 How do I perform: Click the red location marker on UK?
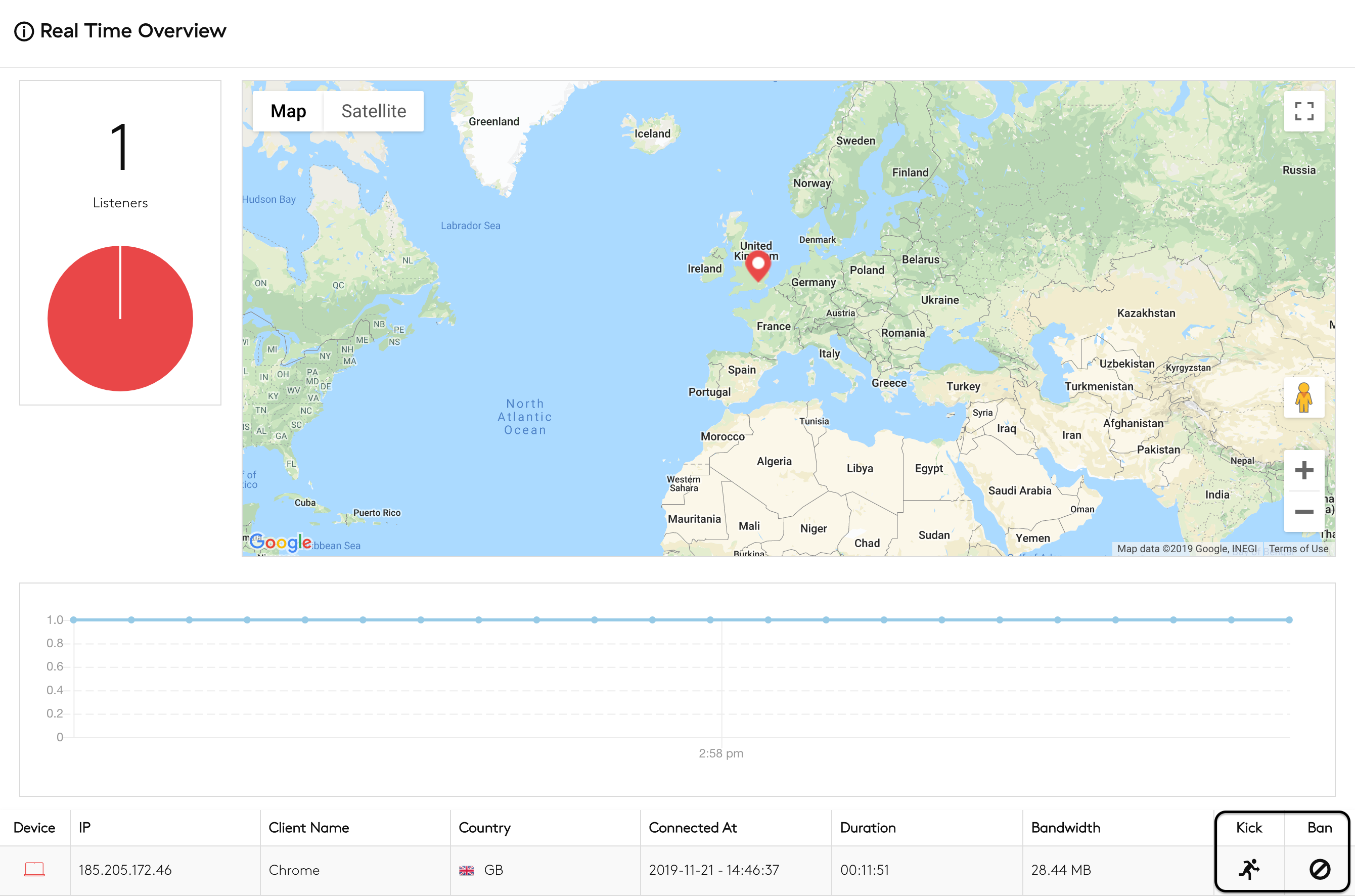point(758,265)
